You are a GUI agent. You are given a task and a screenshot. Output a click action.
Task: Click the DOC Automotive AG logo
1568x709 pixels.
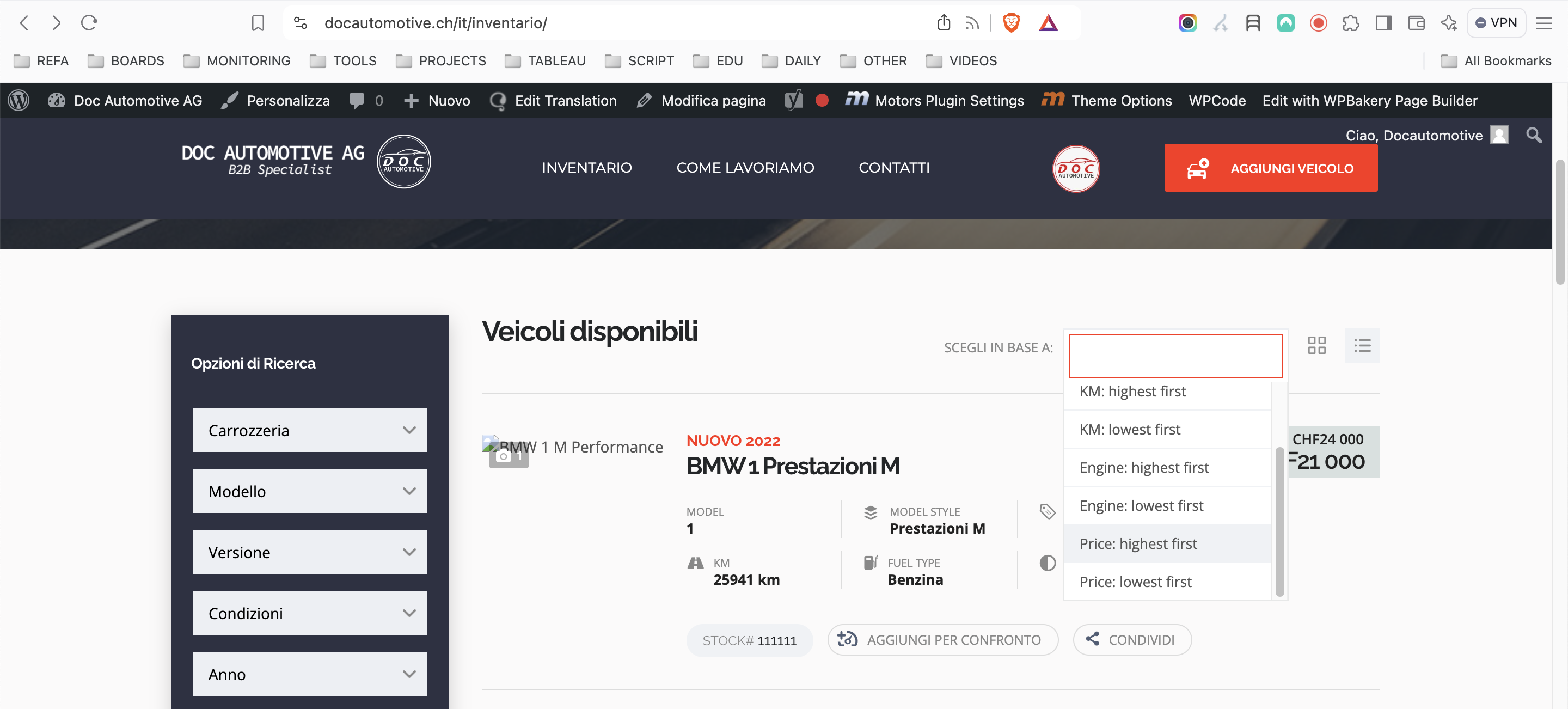pyautogui.click(x=305, y=161)
